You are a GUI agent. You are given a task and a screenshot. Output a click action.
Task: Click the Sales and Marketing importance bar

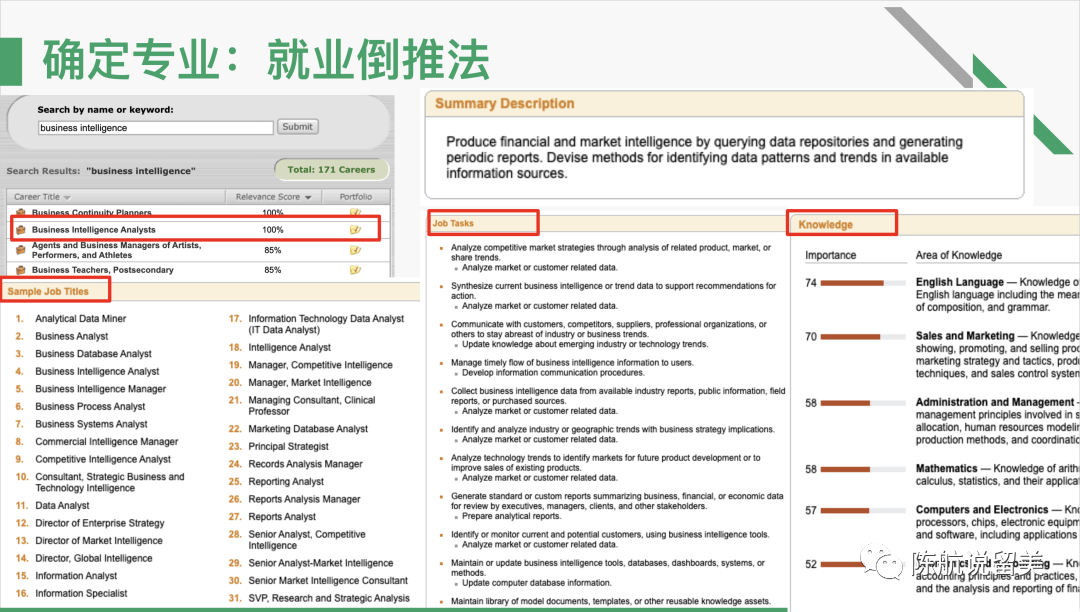pos(852,337)
